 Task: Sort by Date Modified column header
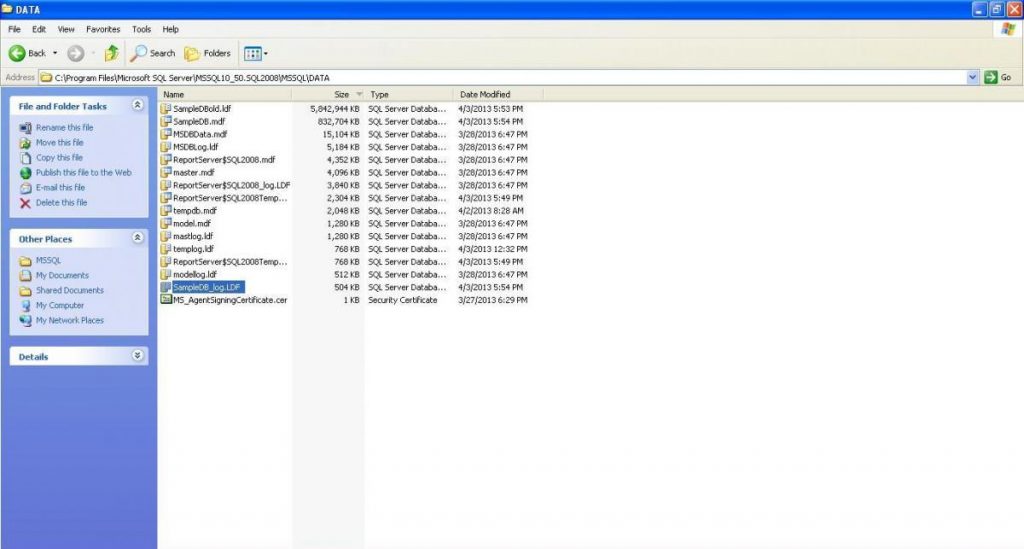point(498,95)
